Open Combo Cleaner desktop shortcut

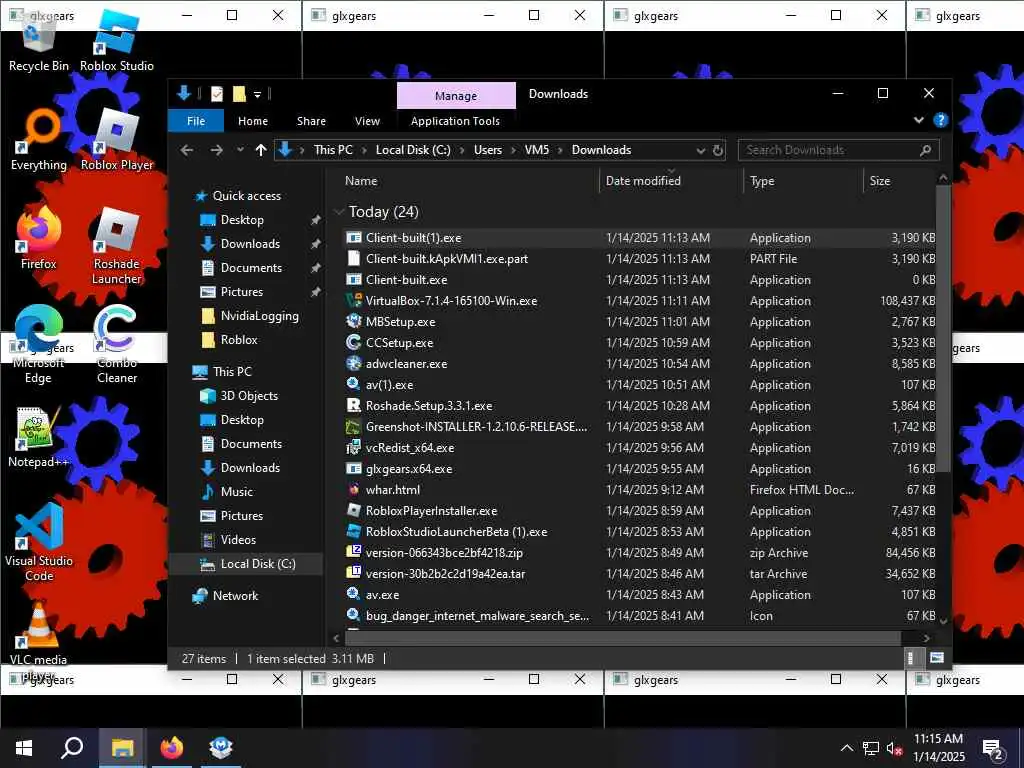[117, 345]
